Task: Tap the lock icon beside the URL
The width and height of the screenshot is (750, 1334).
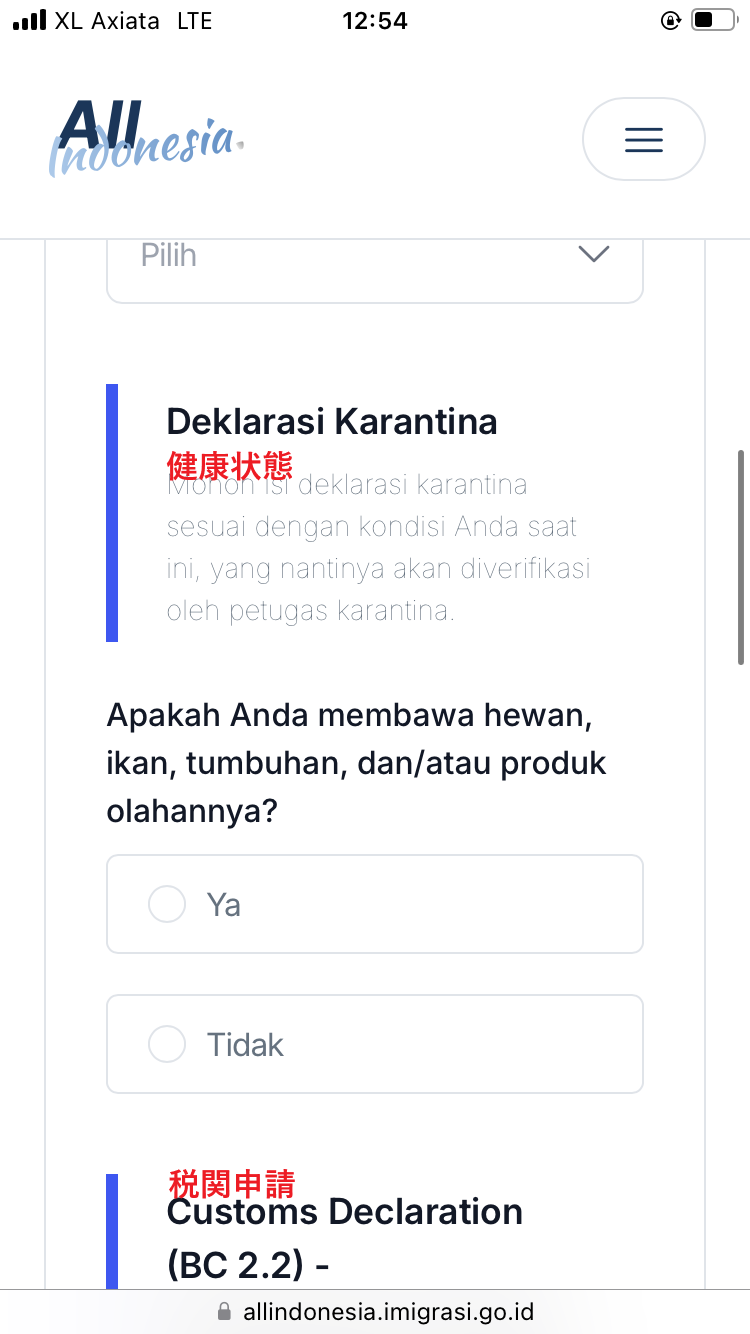Action: pos(224,1311)
